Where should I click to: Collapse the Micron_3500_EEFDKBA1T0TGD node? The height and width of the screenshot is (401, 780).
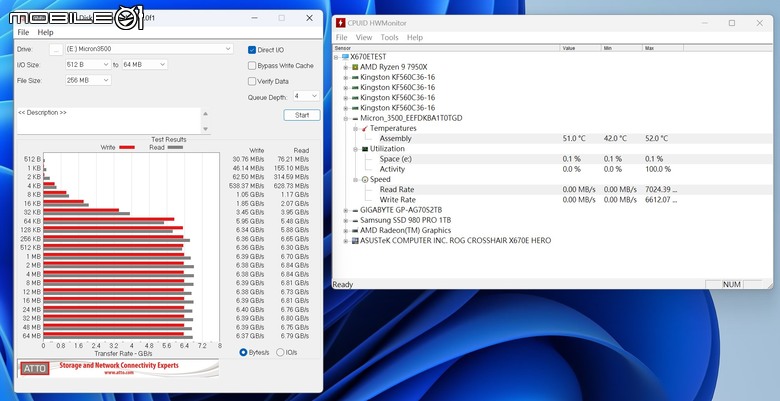coord(346,118)
